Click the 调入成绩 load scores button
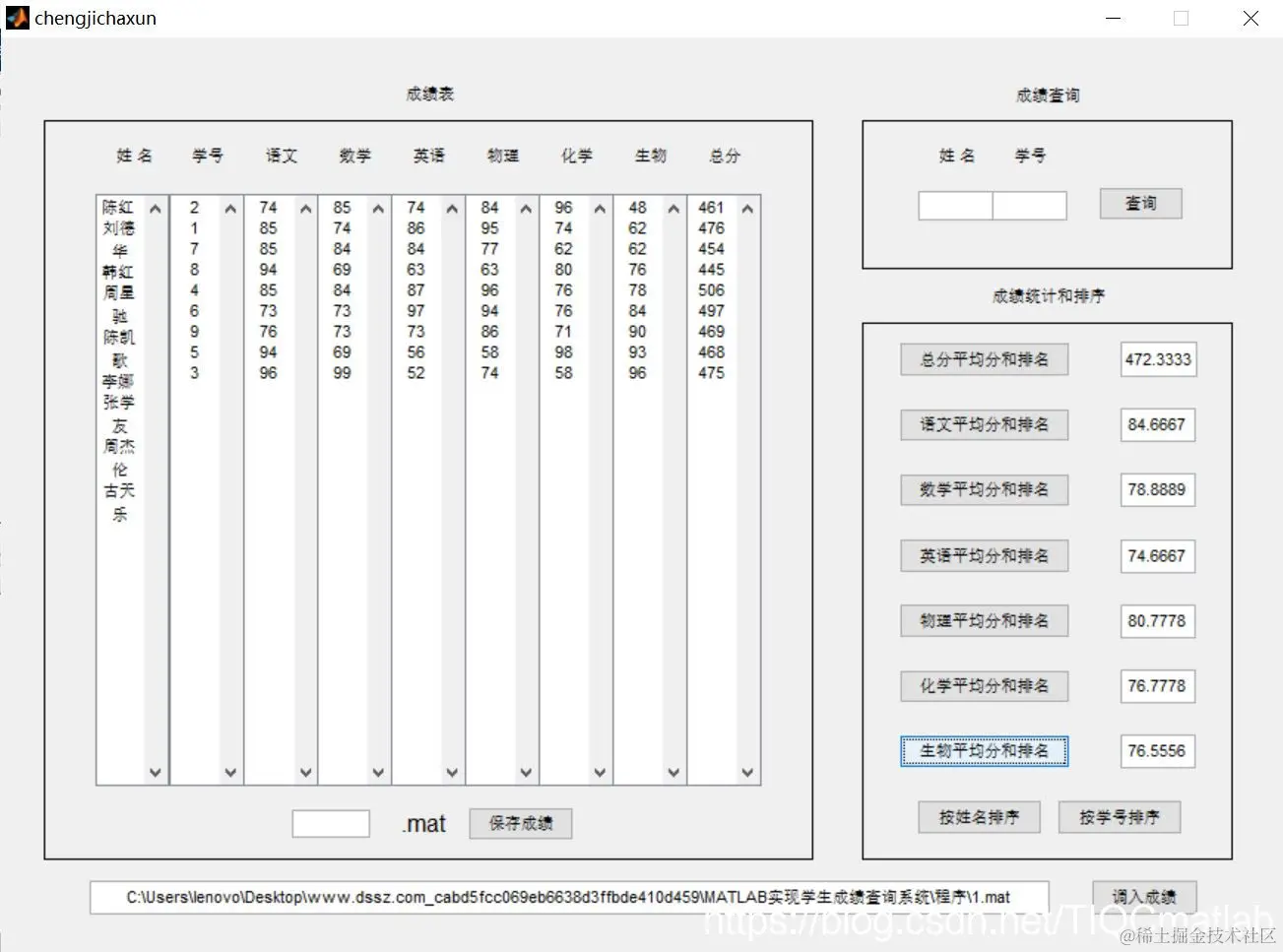The height and width of the screenshot is (952, 1283). pyautogui.click(x=1143, y=897)
